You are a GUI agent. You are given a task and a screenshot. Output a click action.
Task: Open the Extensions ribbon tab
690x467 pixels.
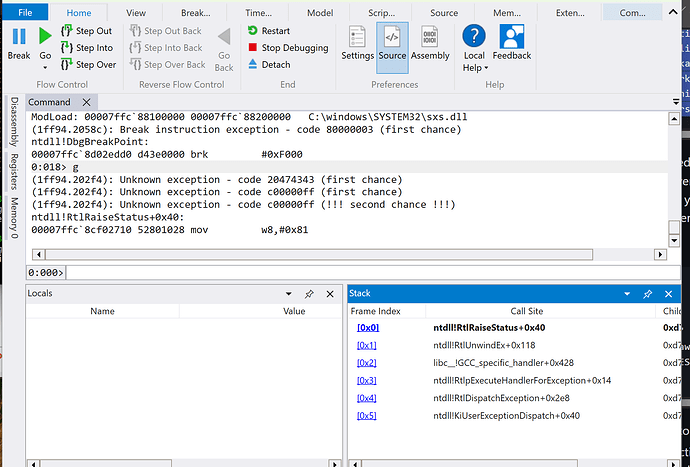click(570, 13)
